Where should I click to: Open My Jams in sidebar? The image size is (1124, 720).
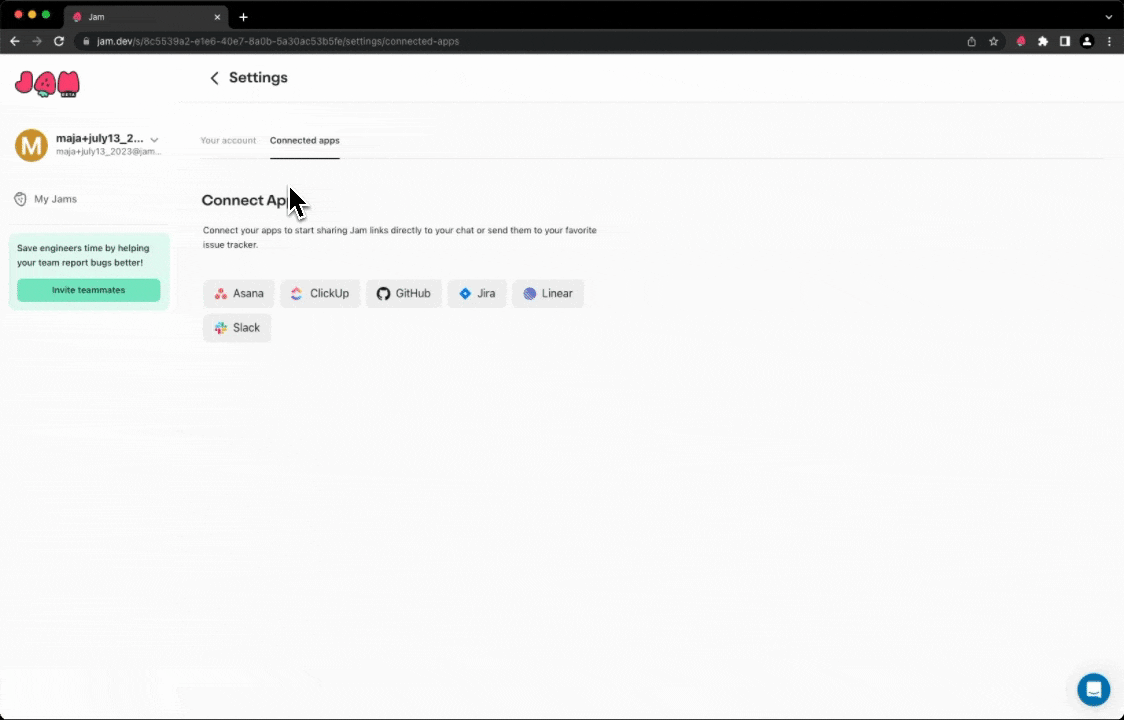(55, 199)
